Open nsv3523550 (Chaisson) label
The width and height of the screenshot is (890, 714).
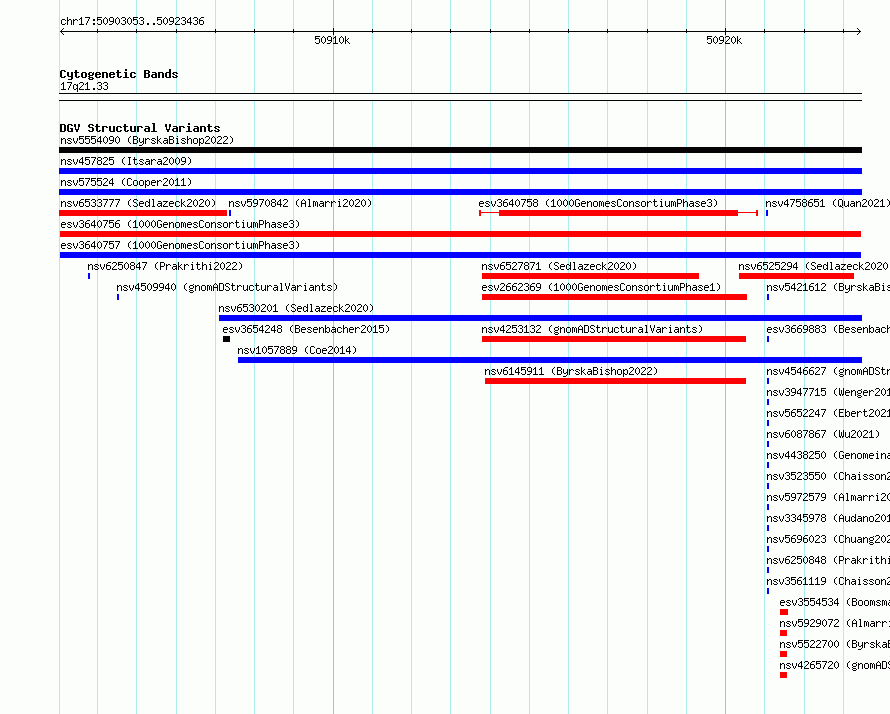pyautogui.click(x=828, y=476)
